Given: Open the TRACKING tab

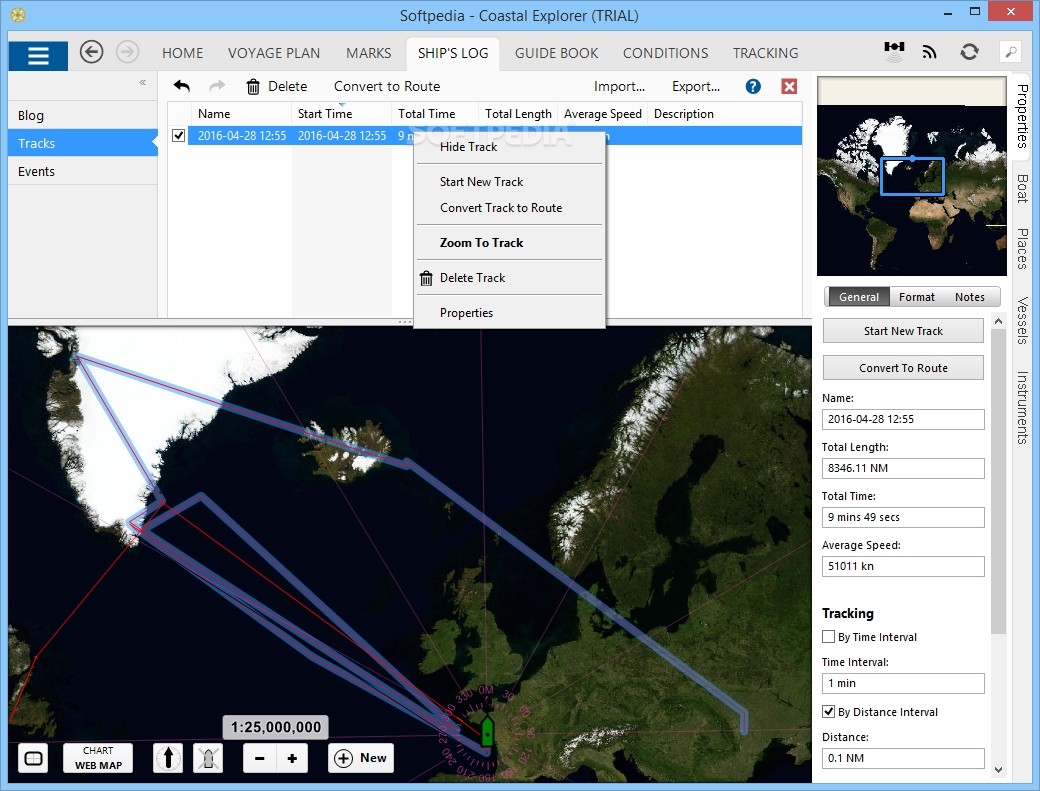Looking at the screenshot, I should tap(765, 53).
